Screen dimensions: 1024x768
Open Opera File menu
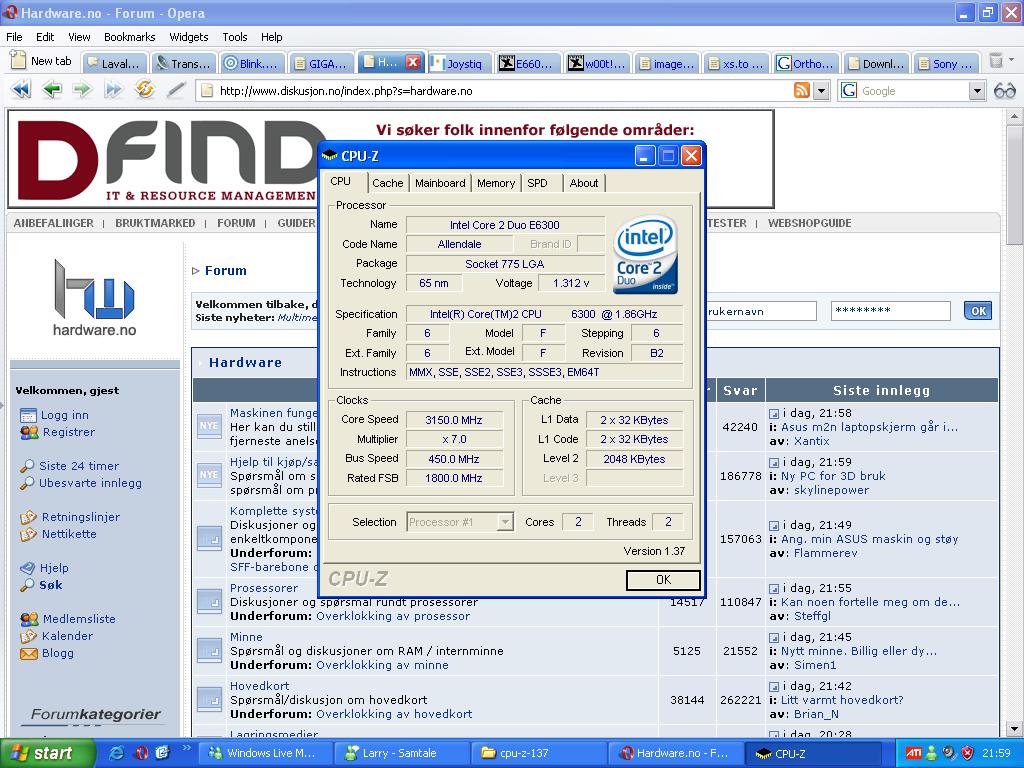click(x=14, y=37)
